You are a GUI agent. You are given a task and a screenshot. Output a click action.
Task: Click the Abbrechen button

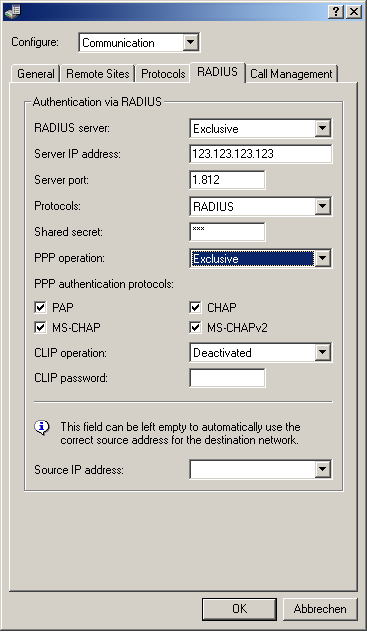(320, 609)
